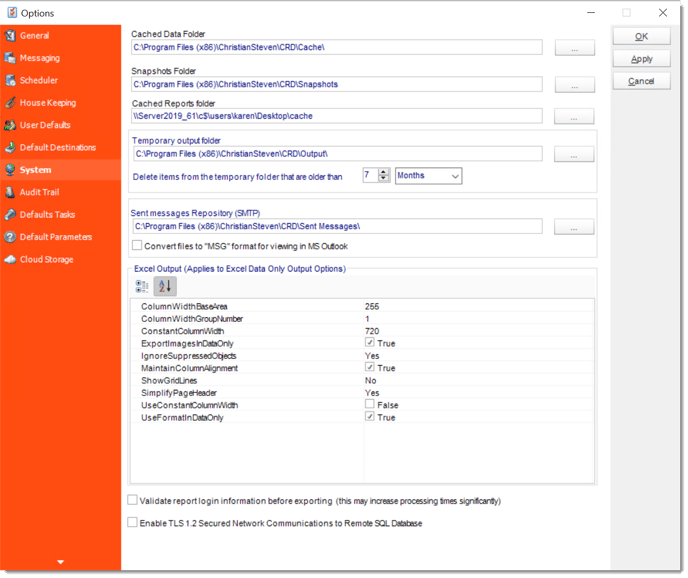Click the Sent Messages repository path field
The width and height of the screenshot is (688, 578).
pyautogui.click(x=337, y=226)
